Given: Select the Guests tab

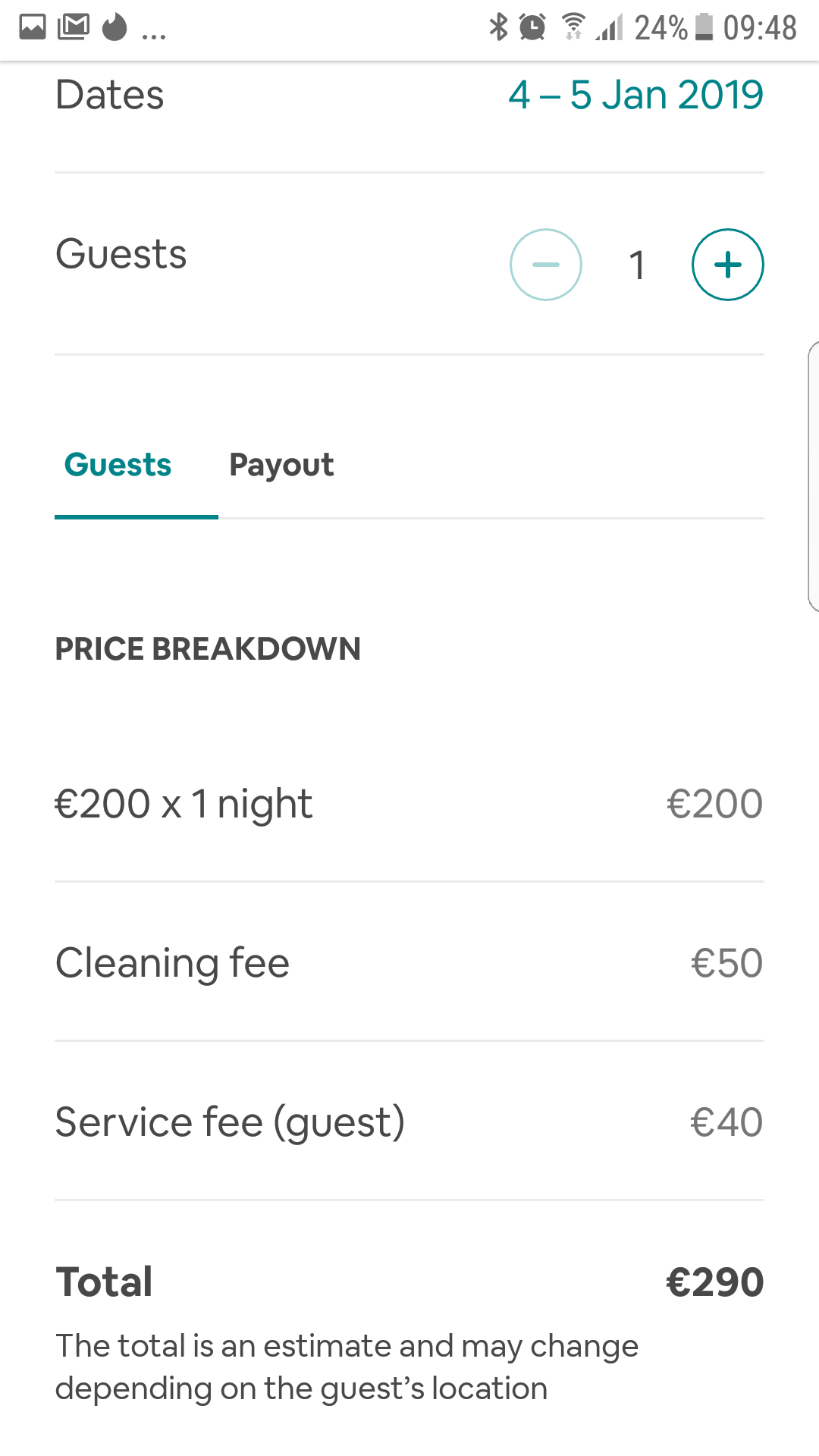Looking at the screenshot, I should pos(118,465).
